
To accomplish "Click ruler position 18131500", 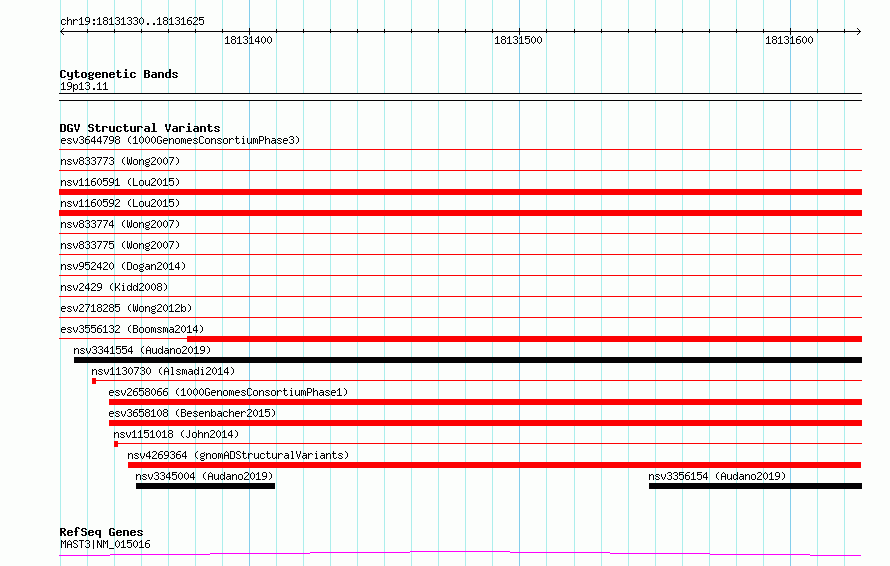I will point(518,40).
